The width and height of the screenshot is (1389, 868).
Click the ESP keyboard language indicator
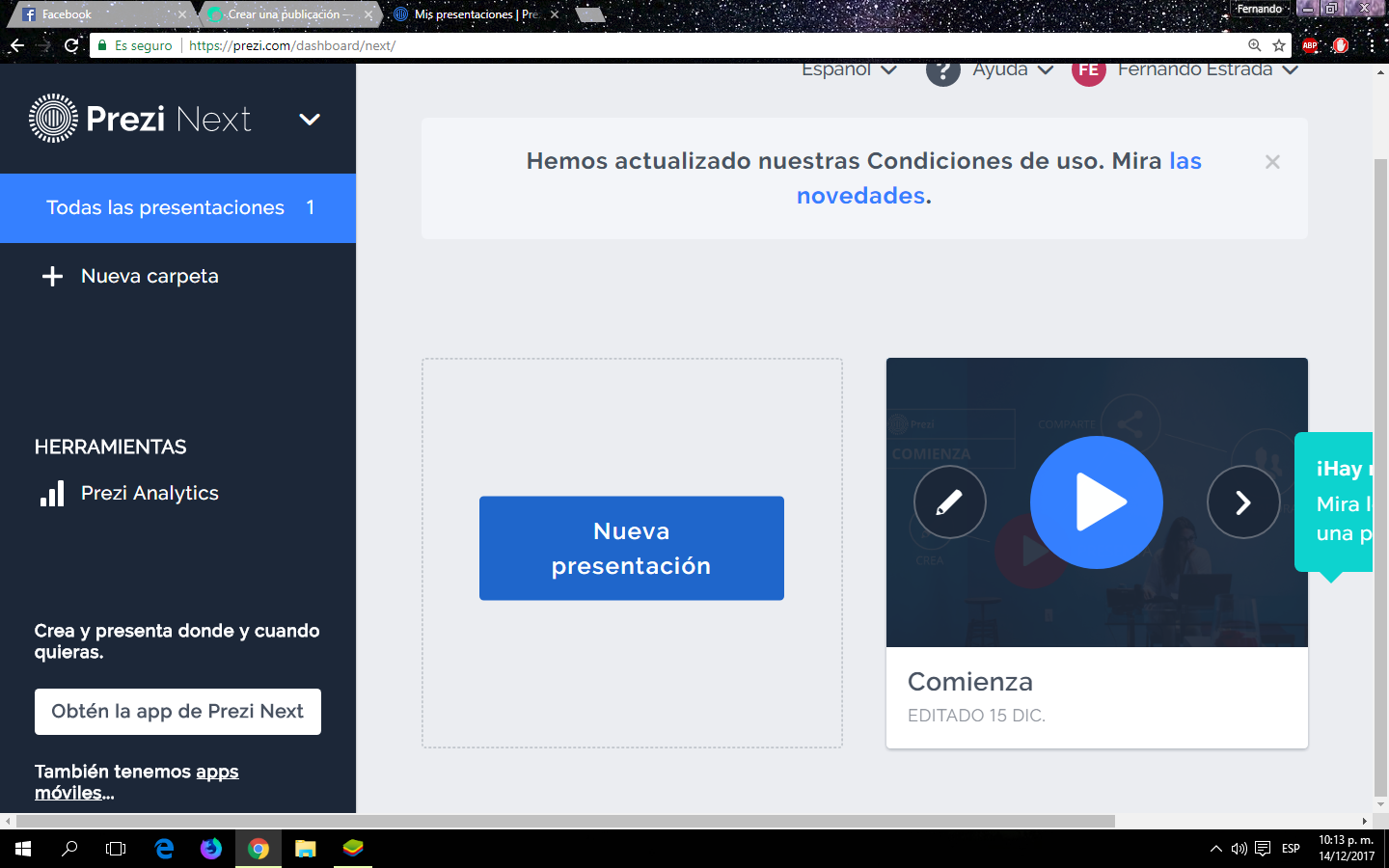click(1291, 849)
